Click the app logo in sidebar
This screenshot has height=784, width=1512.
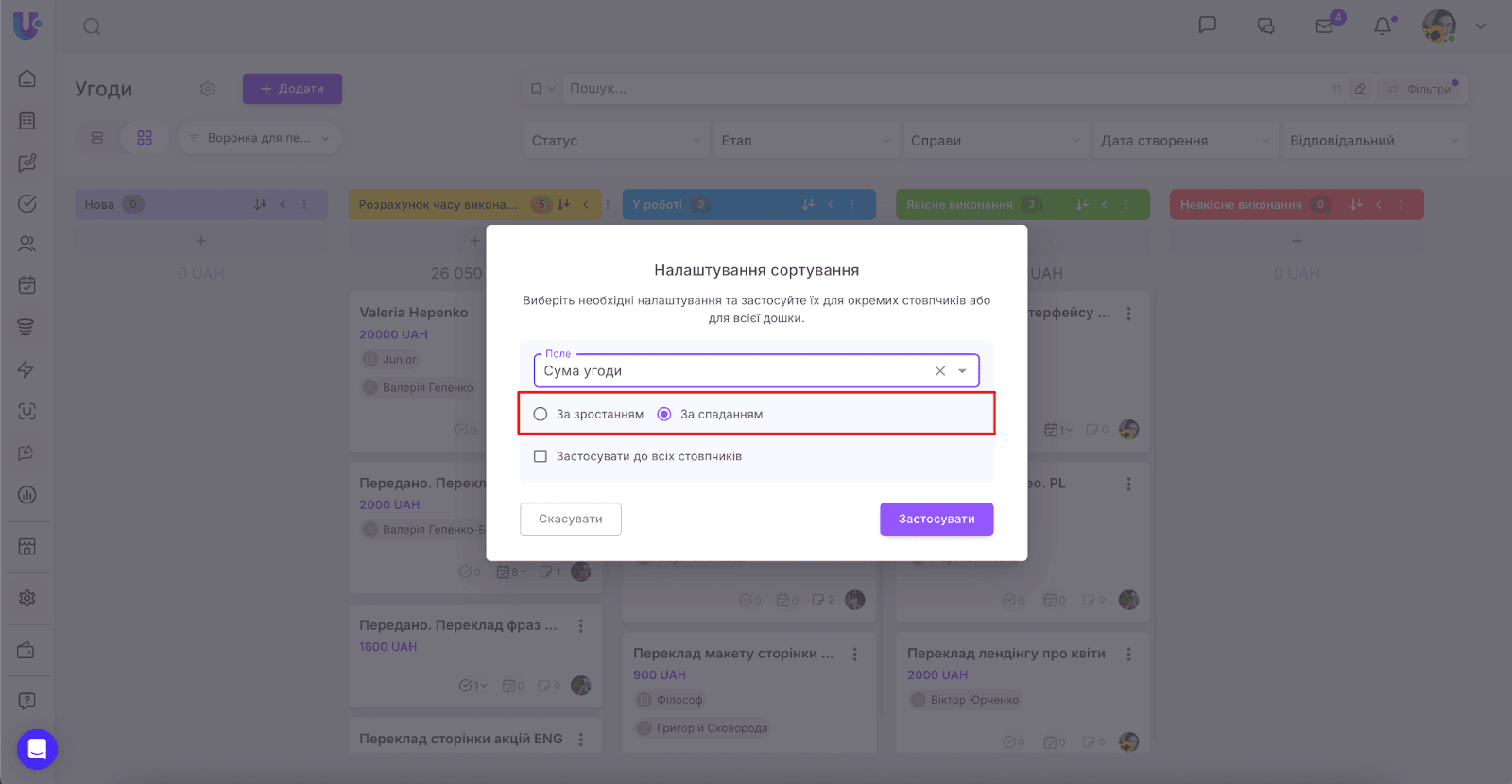(26, 25)
